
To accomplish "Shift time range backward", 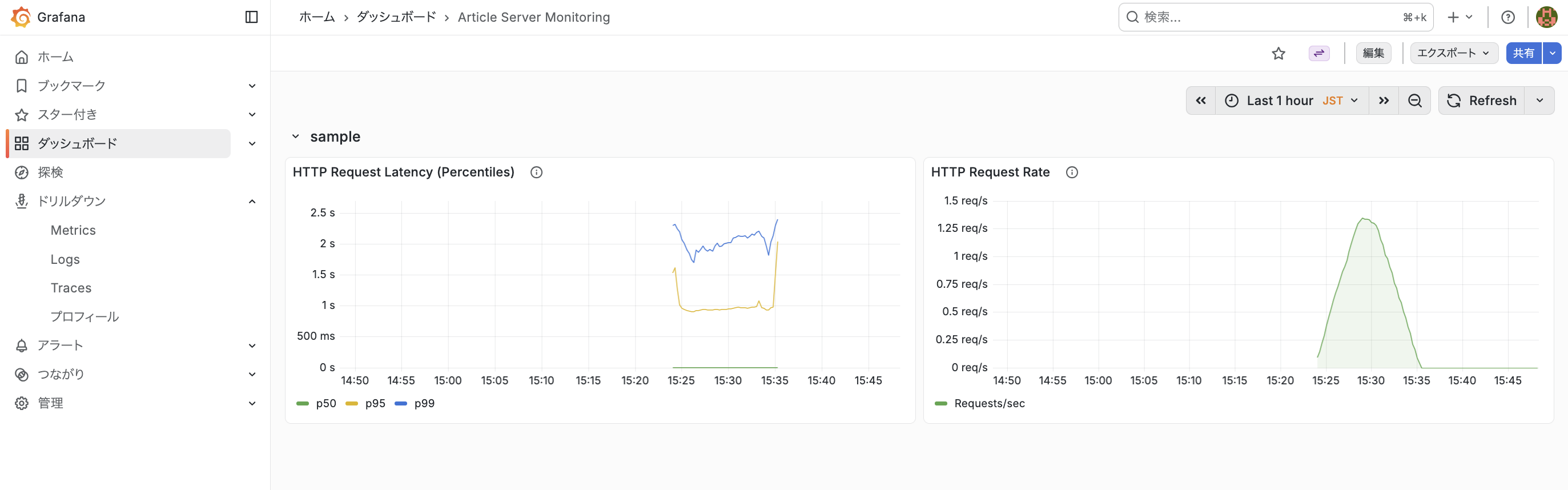I will tap(1200, 101).
